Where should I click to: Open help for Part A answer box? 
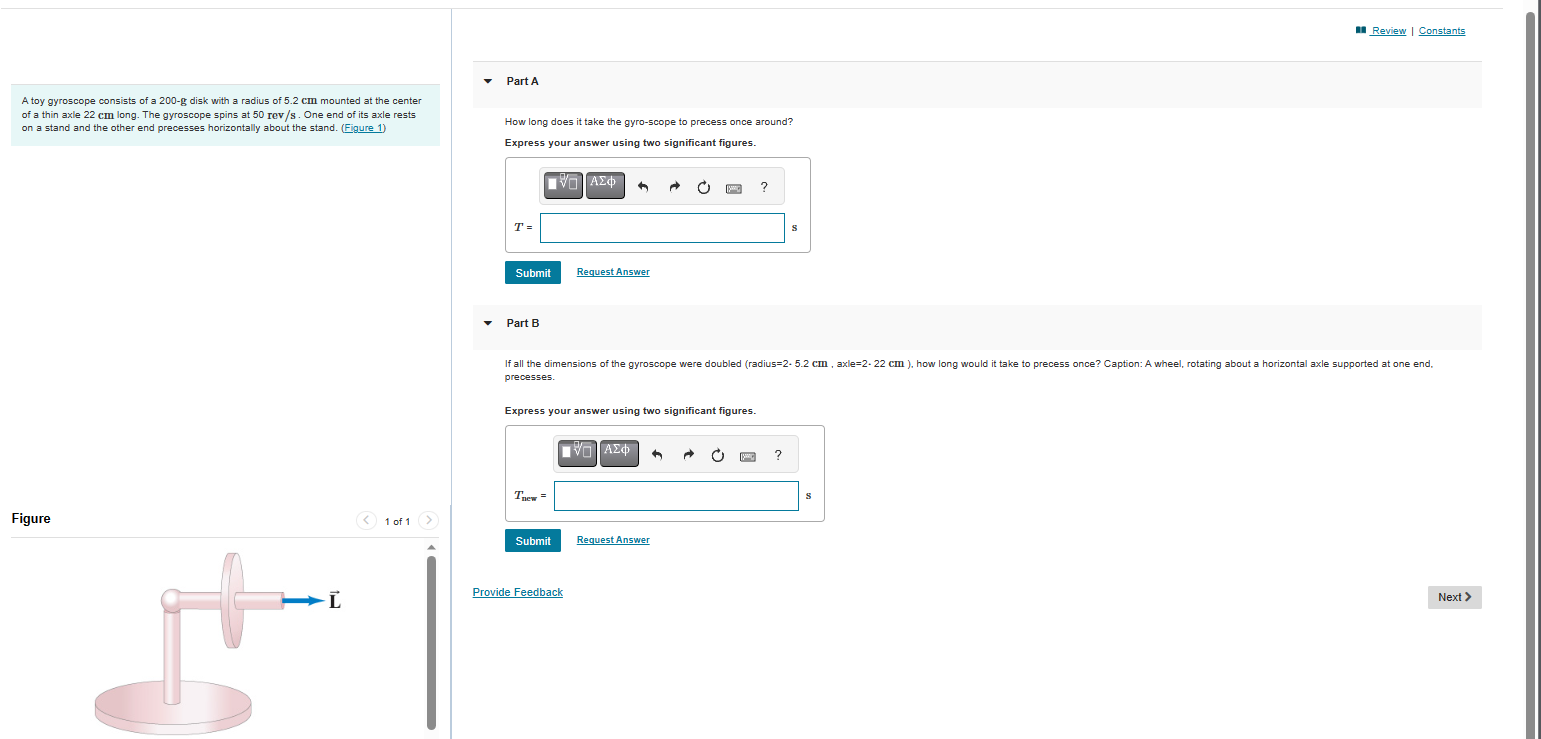pyautogui.click(x=764, y=186)
